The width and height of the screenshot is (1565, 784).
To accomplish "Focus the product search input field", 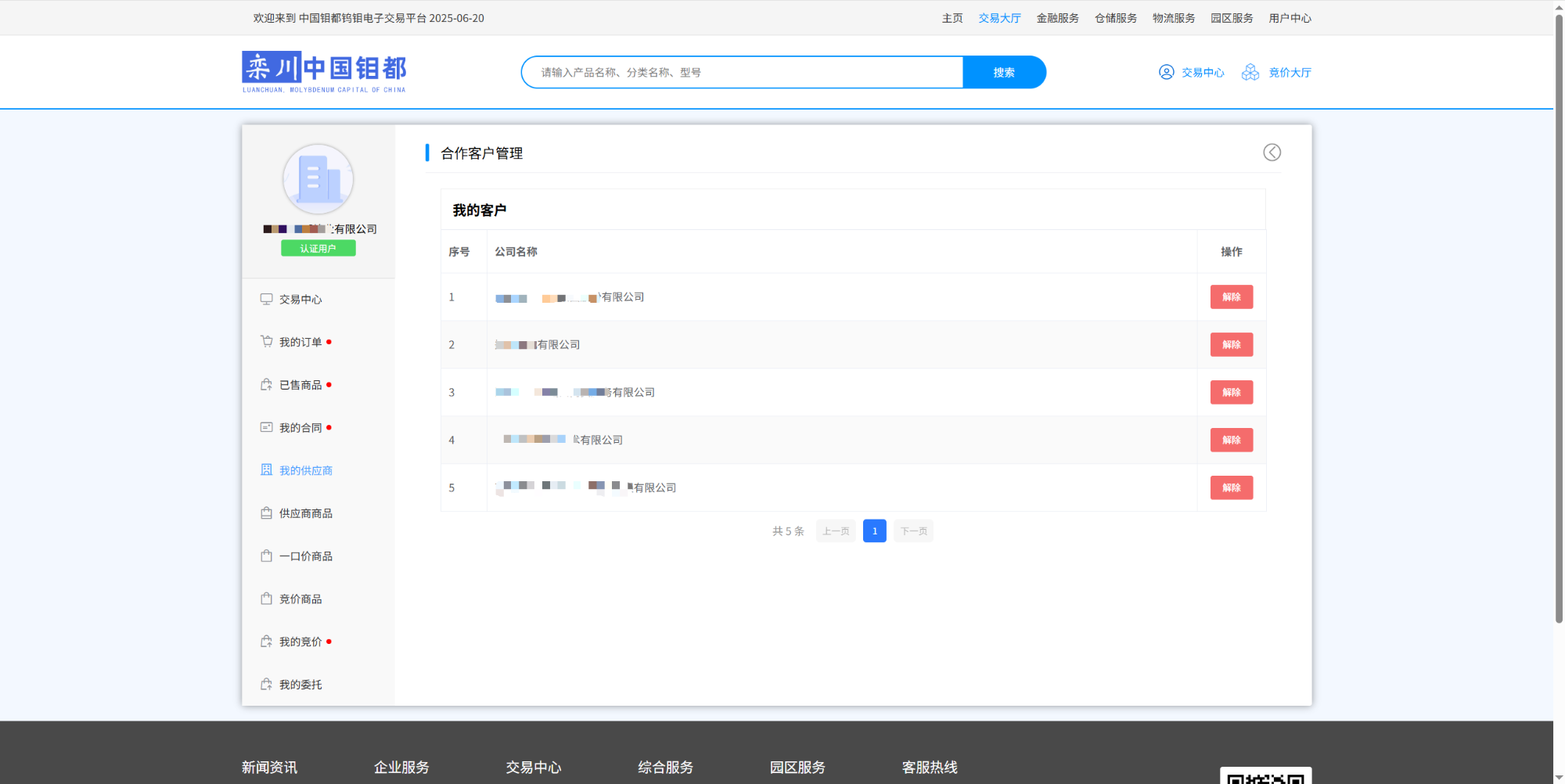I will click(743, 73).
